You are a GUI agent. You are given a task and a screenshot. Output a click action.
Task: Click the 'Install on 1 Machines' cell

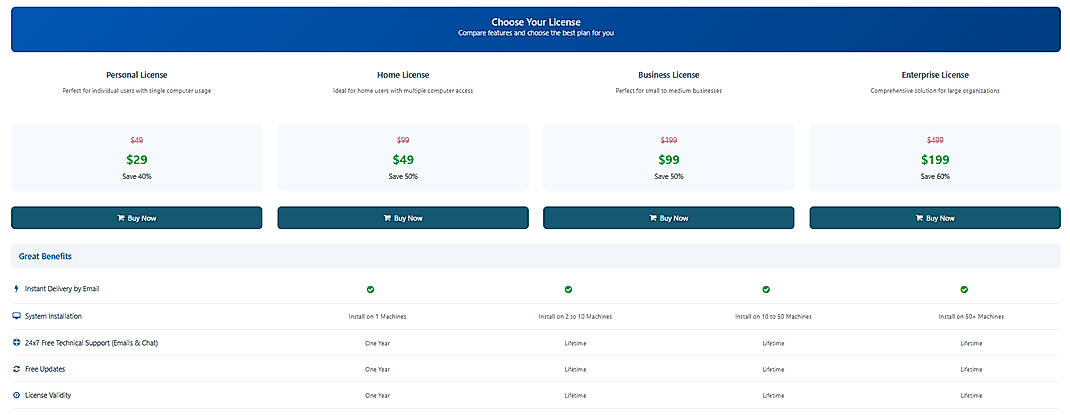coord(377,317)
